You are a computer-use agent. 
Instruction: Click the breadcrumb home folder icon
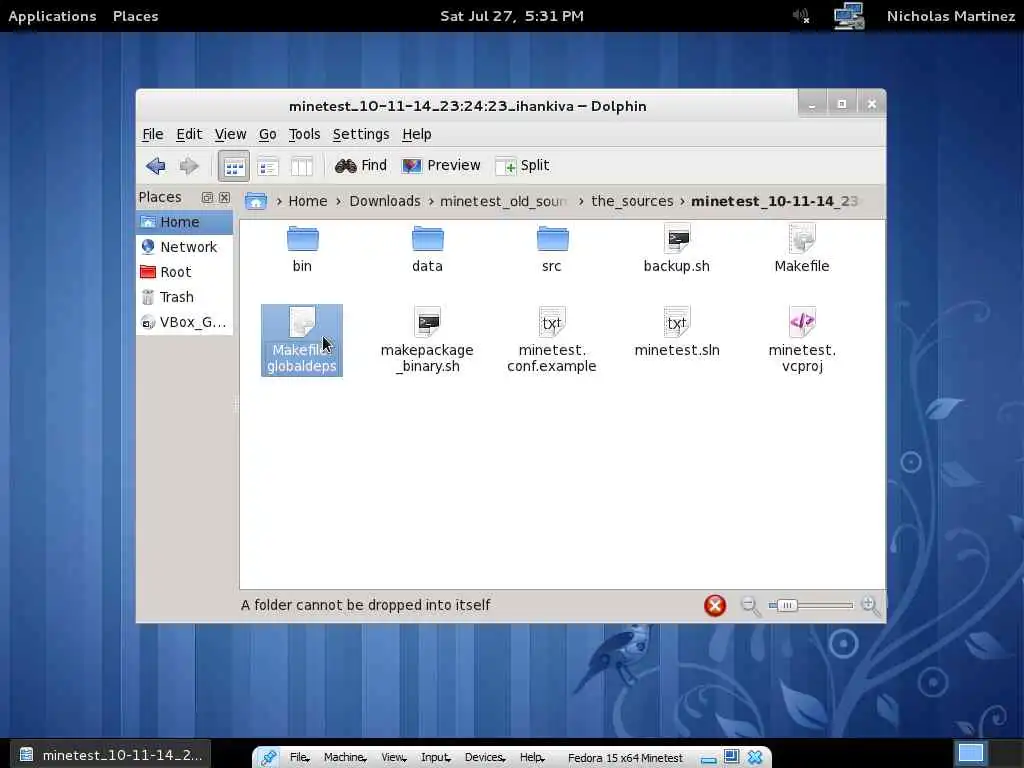tap(255, 201)
